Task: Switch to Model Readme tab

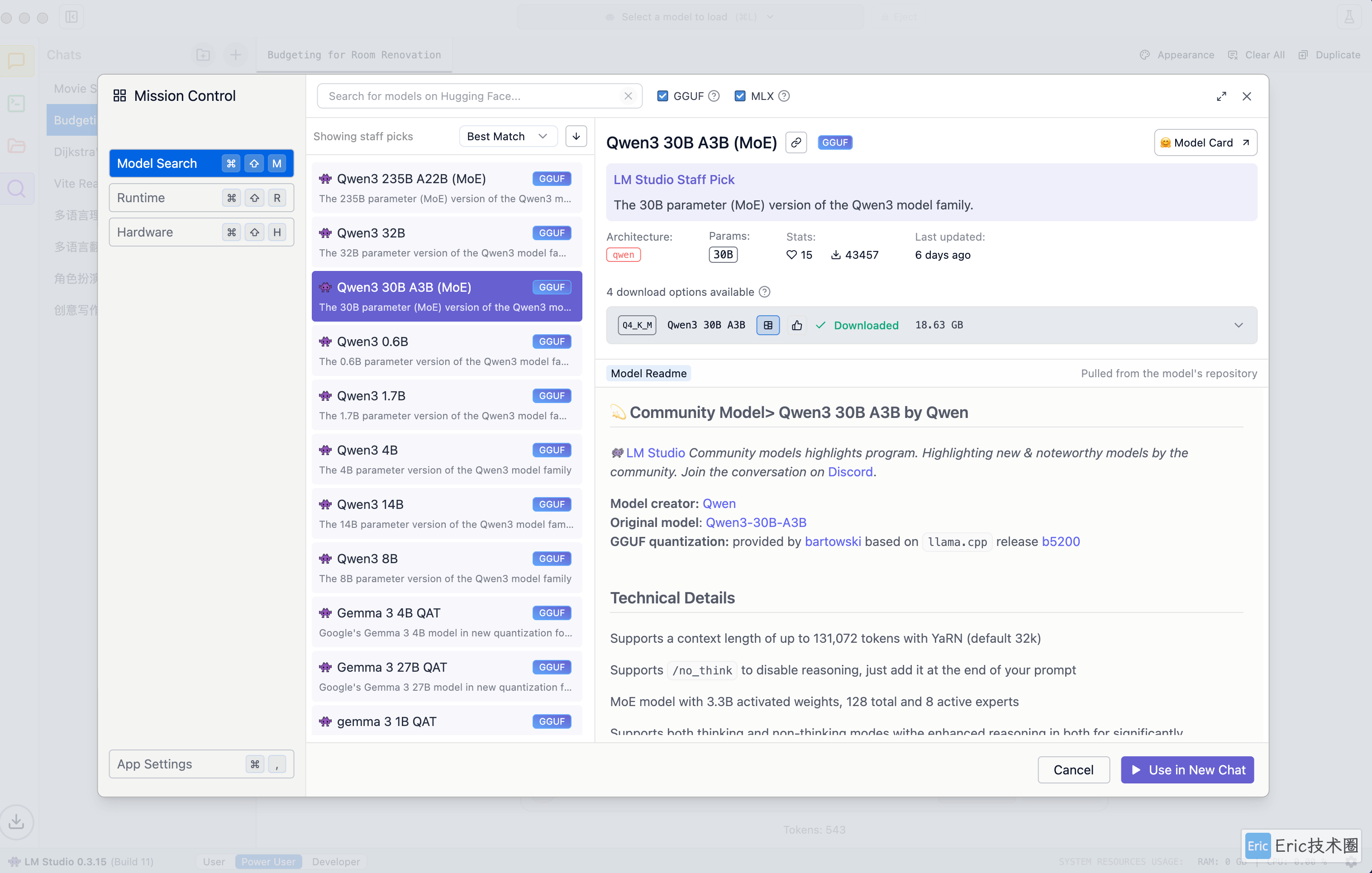Action: click(648, 373)
